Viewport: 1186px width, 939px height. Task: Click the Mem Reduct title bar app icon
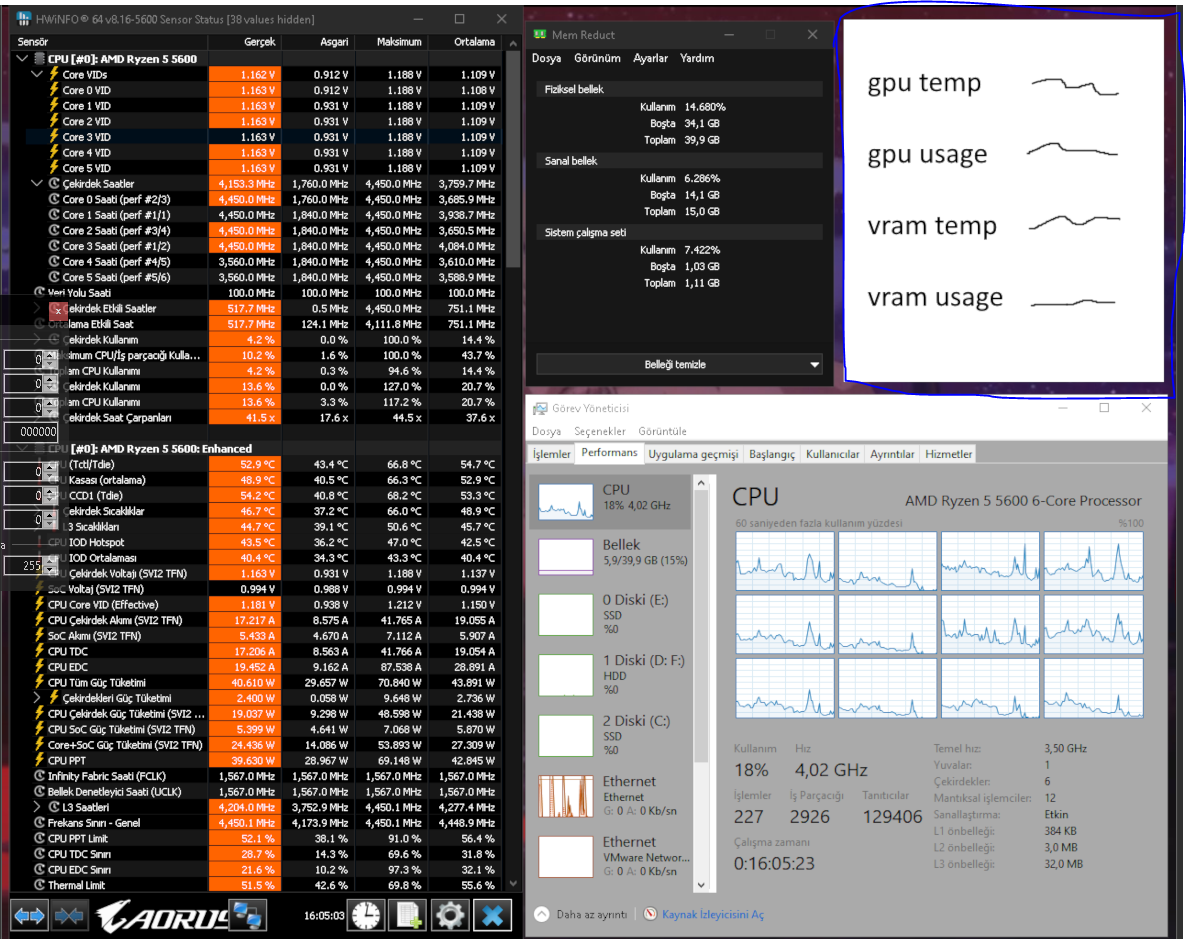coord(540,35)
